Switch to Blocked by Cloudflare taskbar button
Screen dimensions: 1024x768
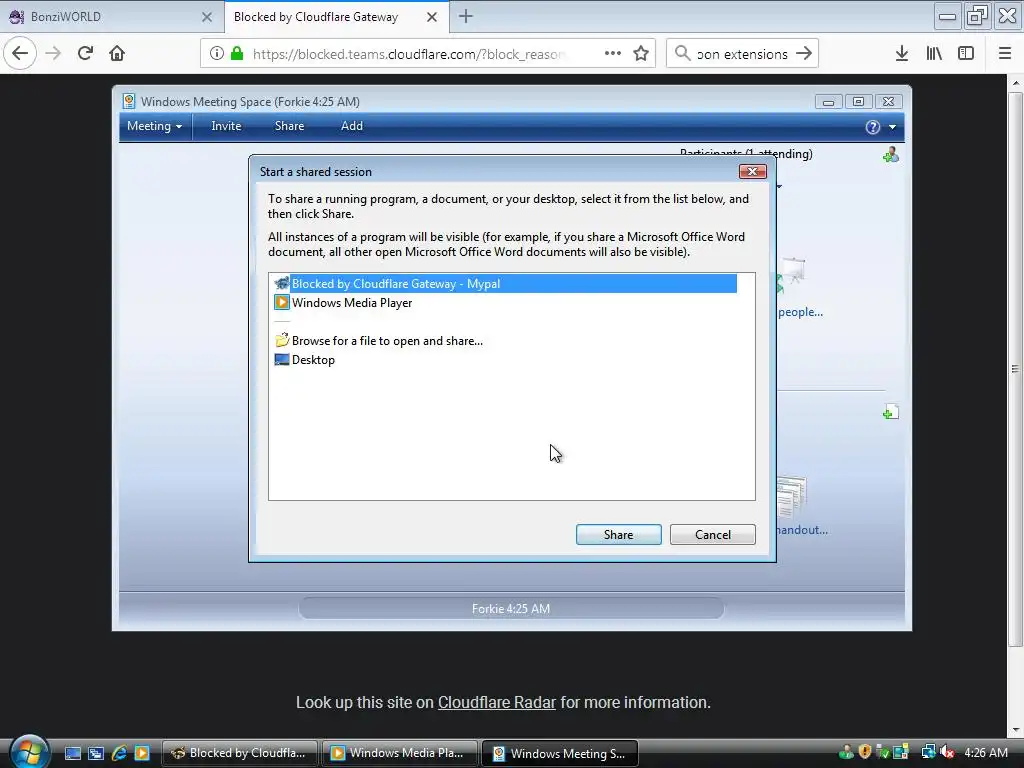[239, 753]
